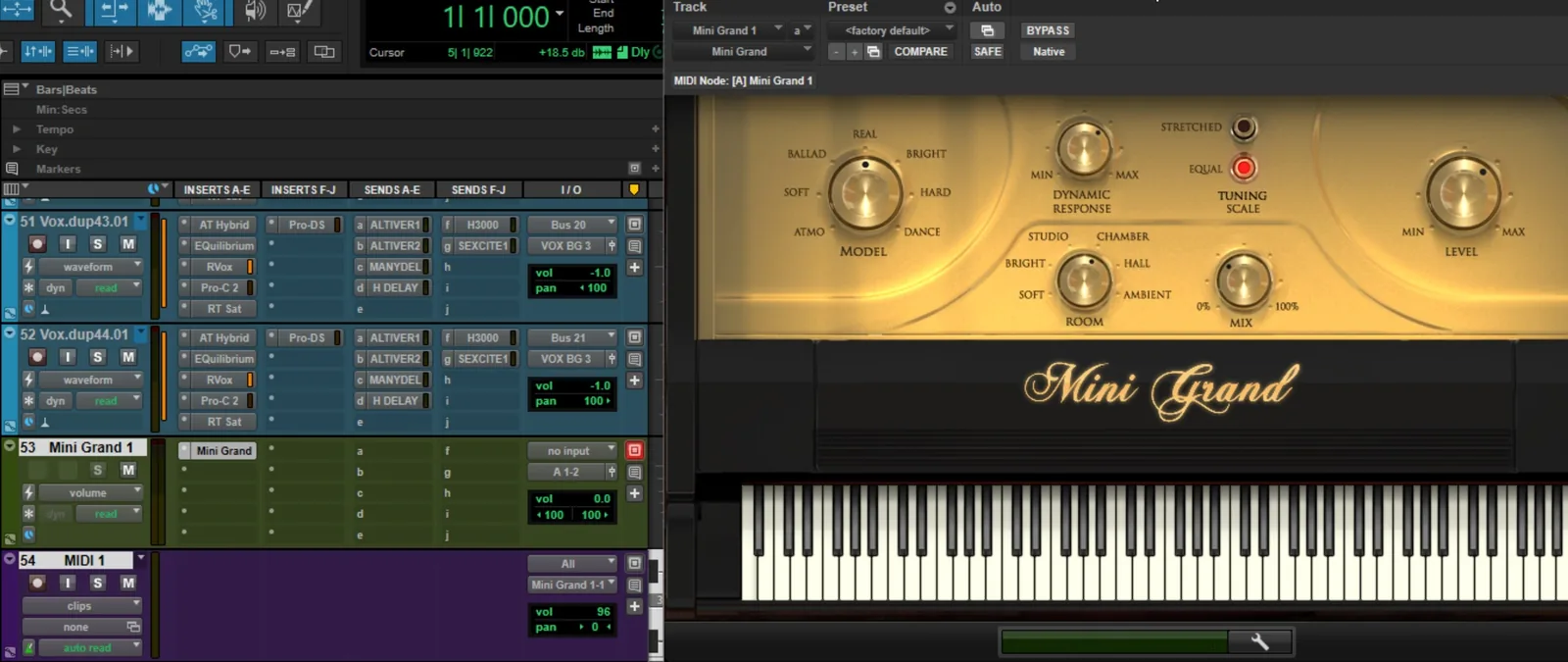Click the plug-in settings librarian icon beside COMPARE
1568x662 pixels.
(873, 52)
